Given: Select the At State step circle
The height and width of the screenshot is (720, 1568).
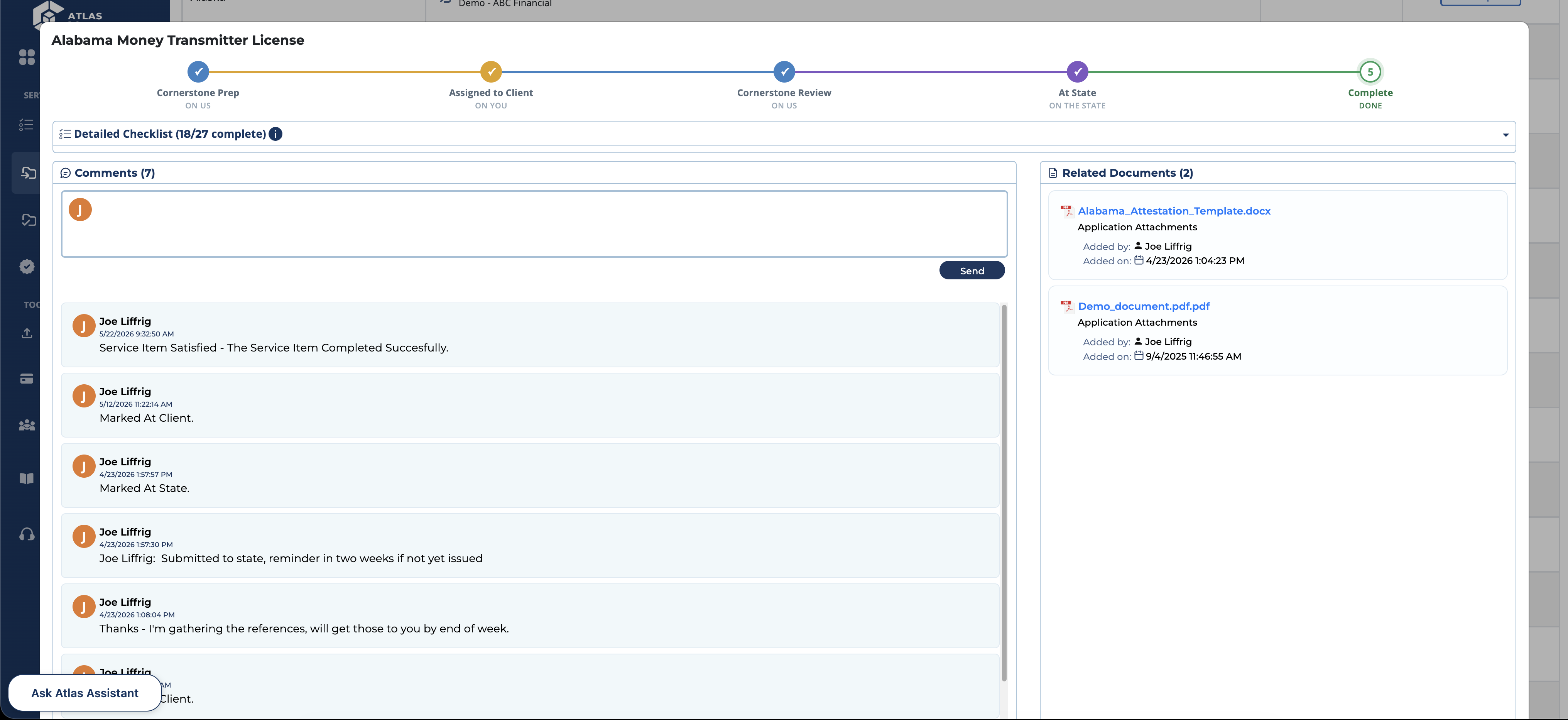Looking at the screenshot, I should pyautogui.click(x=1077, y=72).
